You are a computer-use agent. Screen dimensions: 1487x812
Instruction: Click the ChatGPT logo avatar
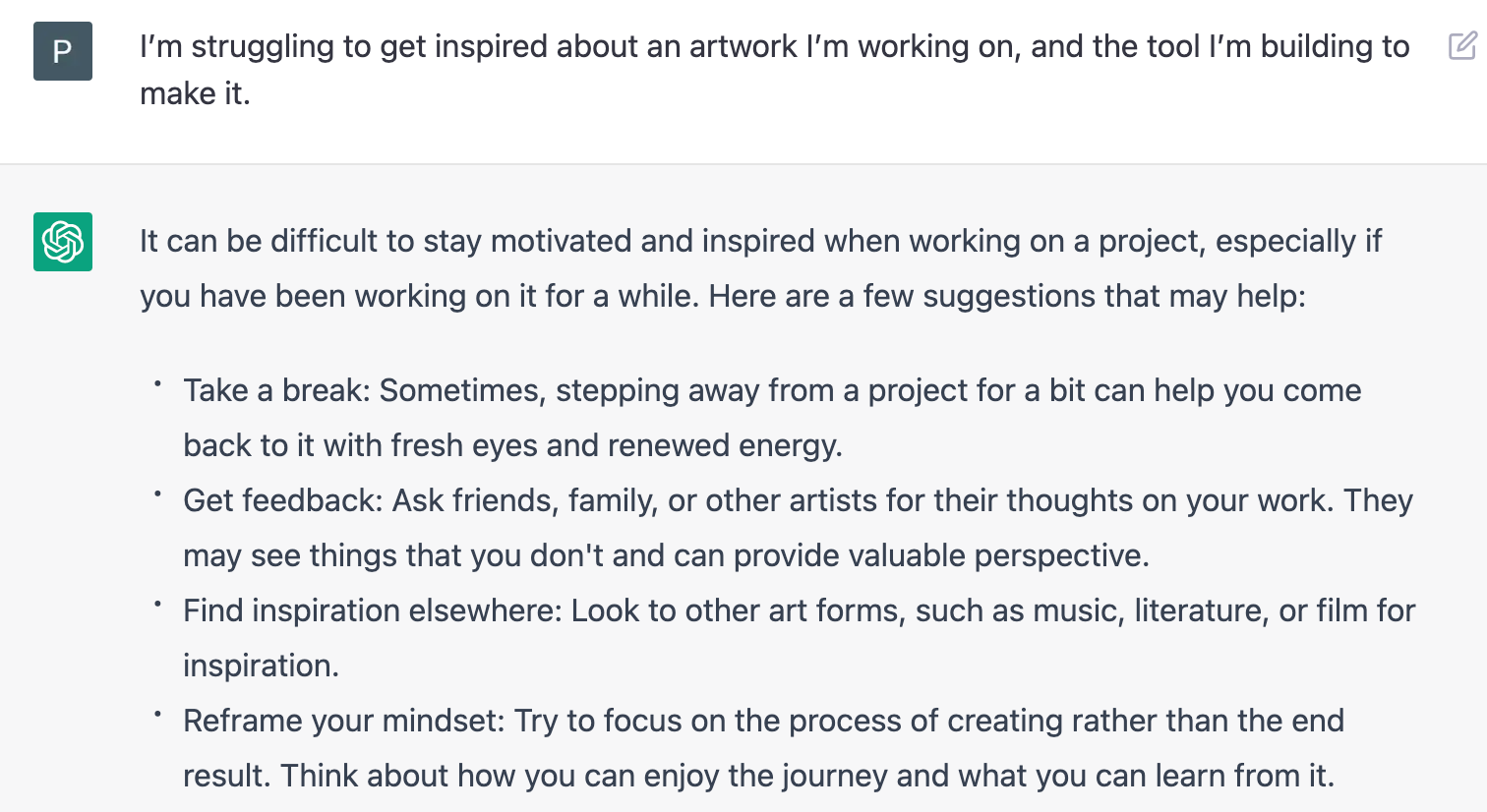point(63,242)
